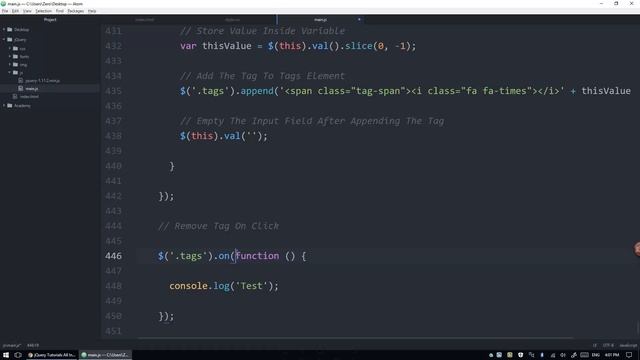640x360 pixels.
Task: Click the Academy folder icon
Action: (10, 105)
